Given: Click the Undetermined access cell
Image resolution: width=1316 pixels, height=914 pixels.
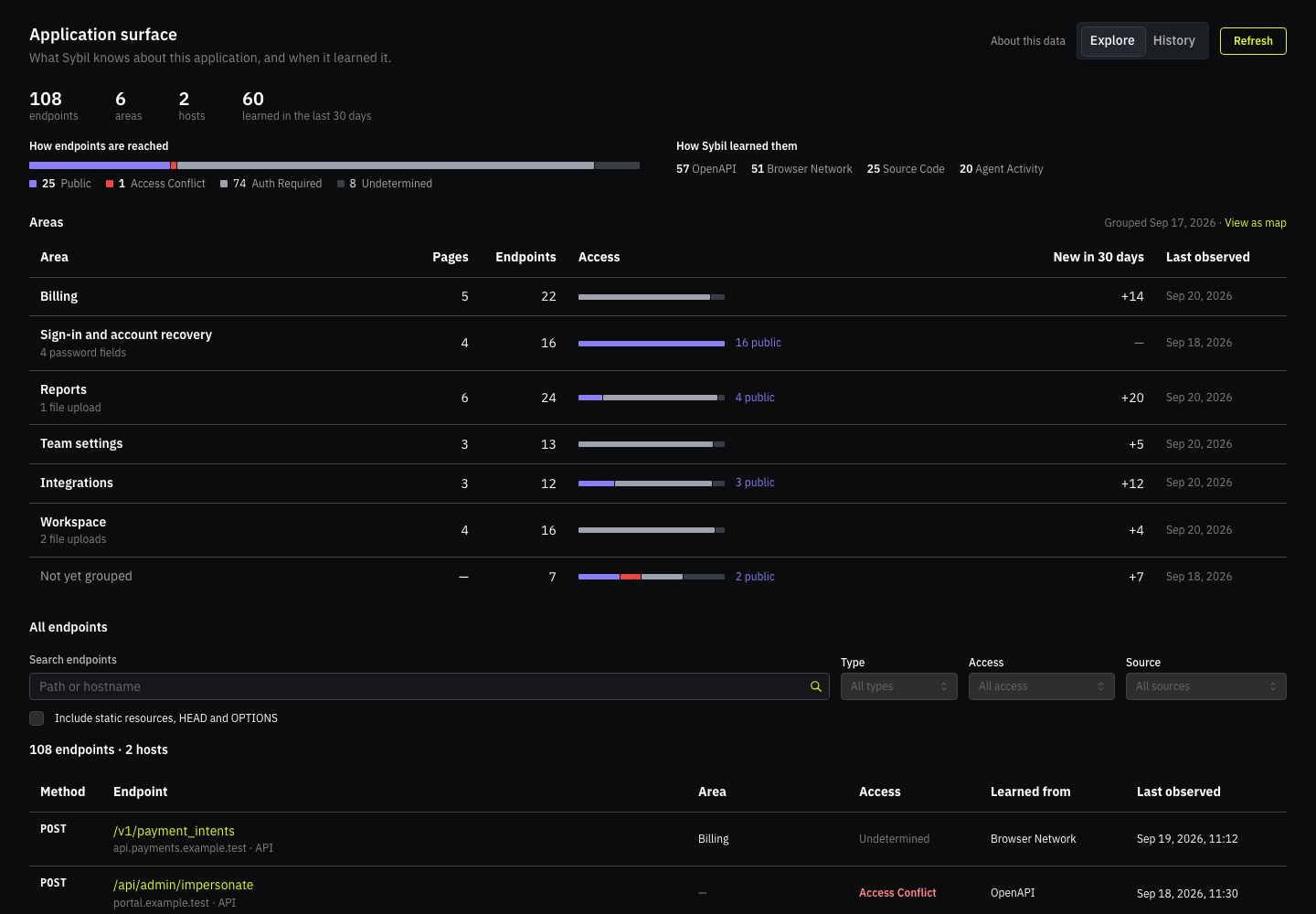Looking at the screenshot, I should coord(894,839).
